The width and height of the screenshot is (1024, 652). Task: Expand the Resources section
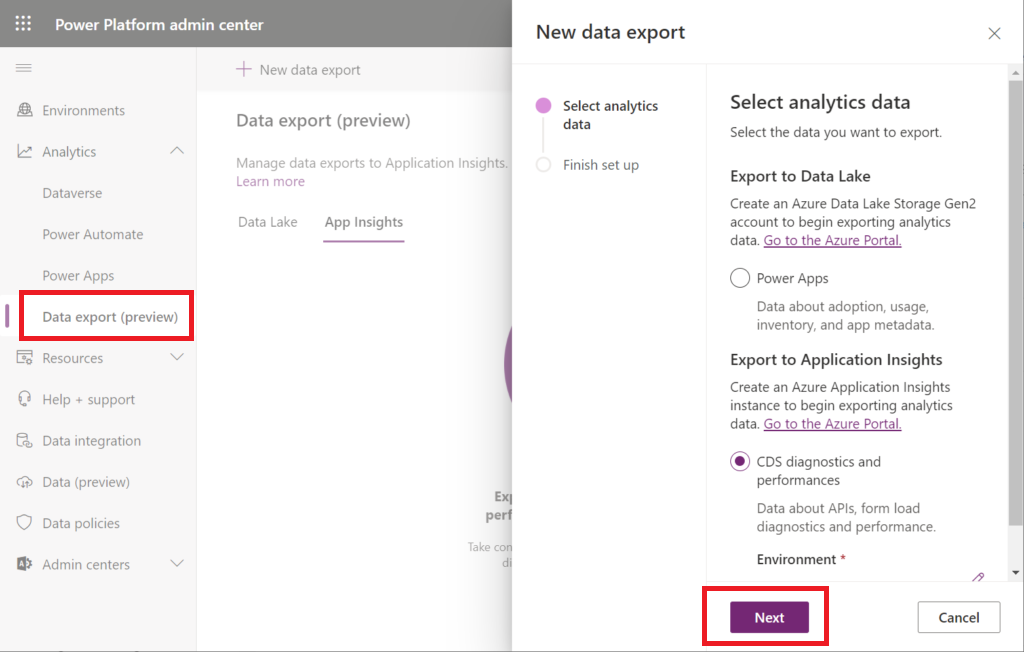(177, 357)
